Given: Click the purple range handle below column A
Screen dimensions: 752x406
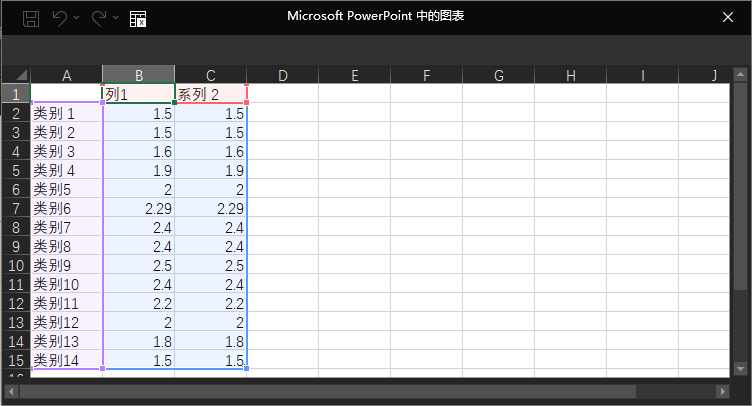Looking at the screenshot, I should (103, 369).
